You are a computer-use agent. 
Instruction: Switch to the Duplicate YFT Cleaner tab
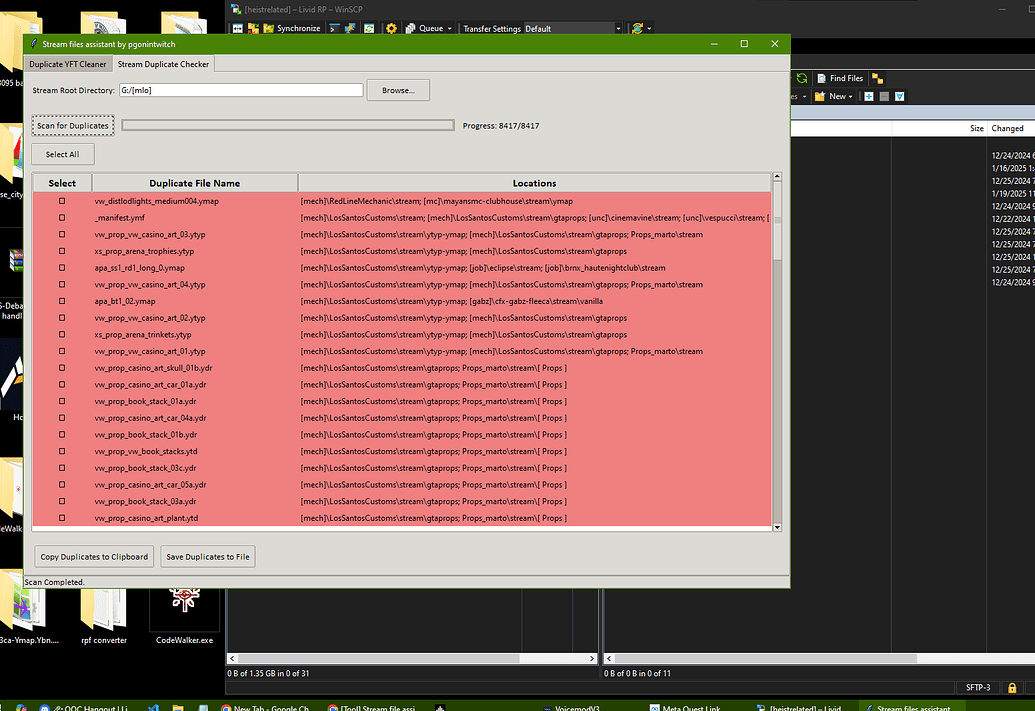click(67, 63)
